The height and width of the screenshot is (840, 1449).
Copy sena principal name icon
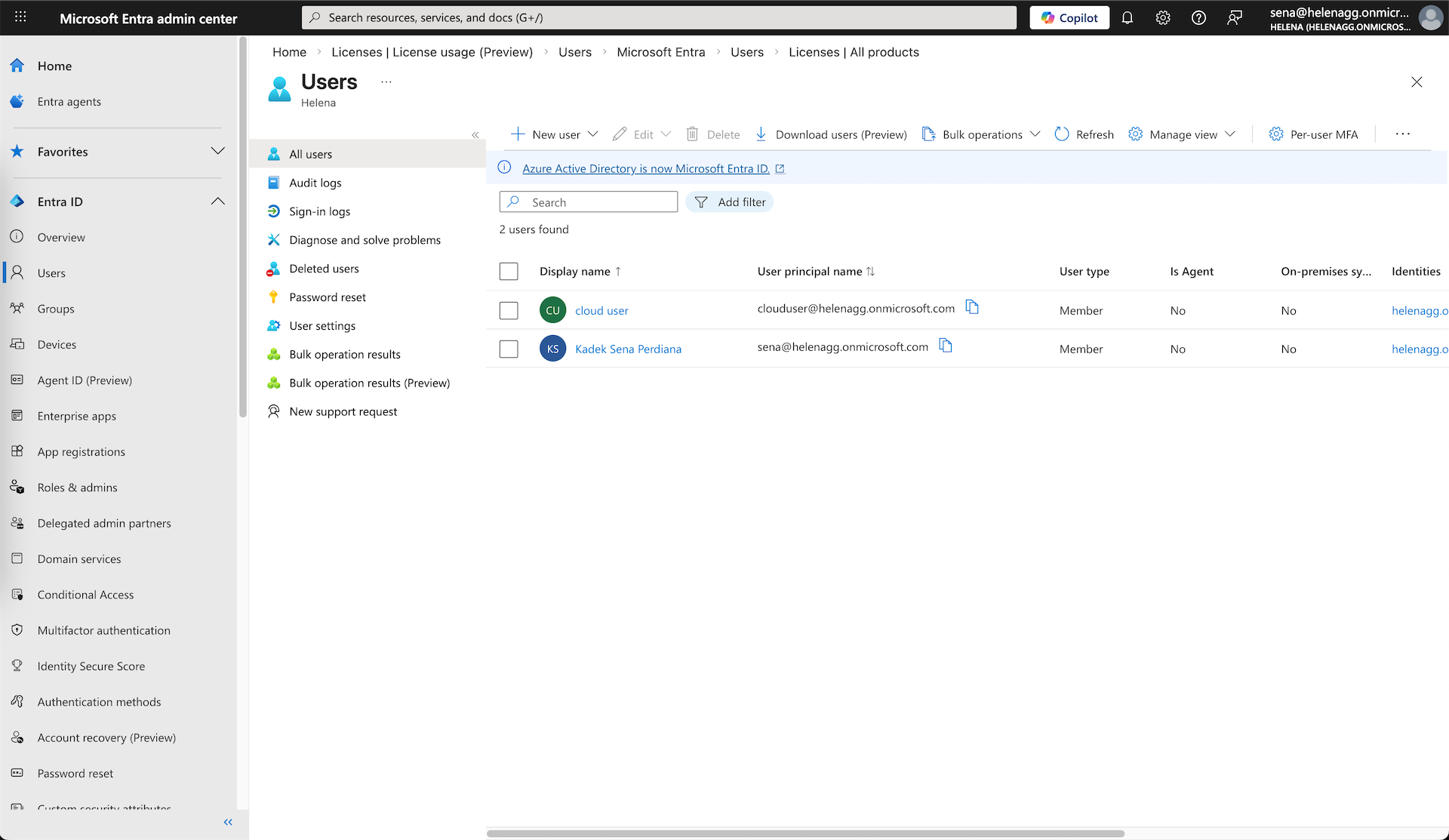point(946,346)
